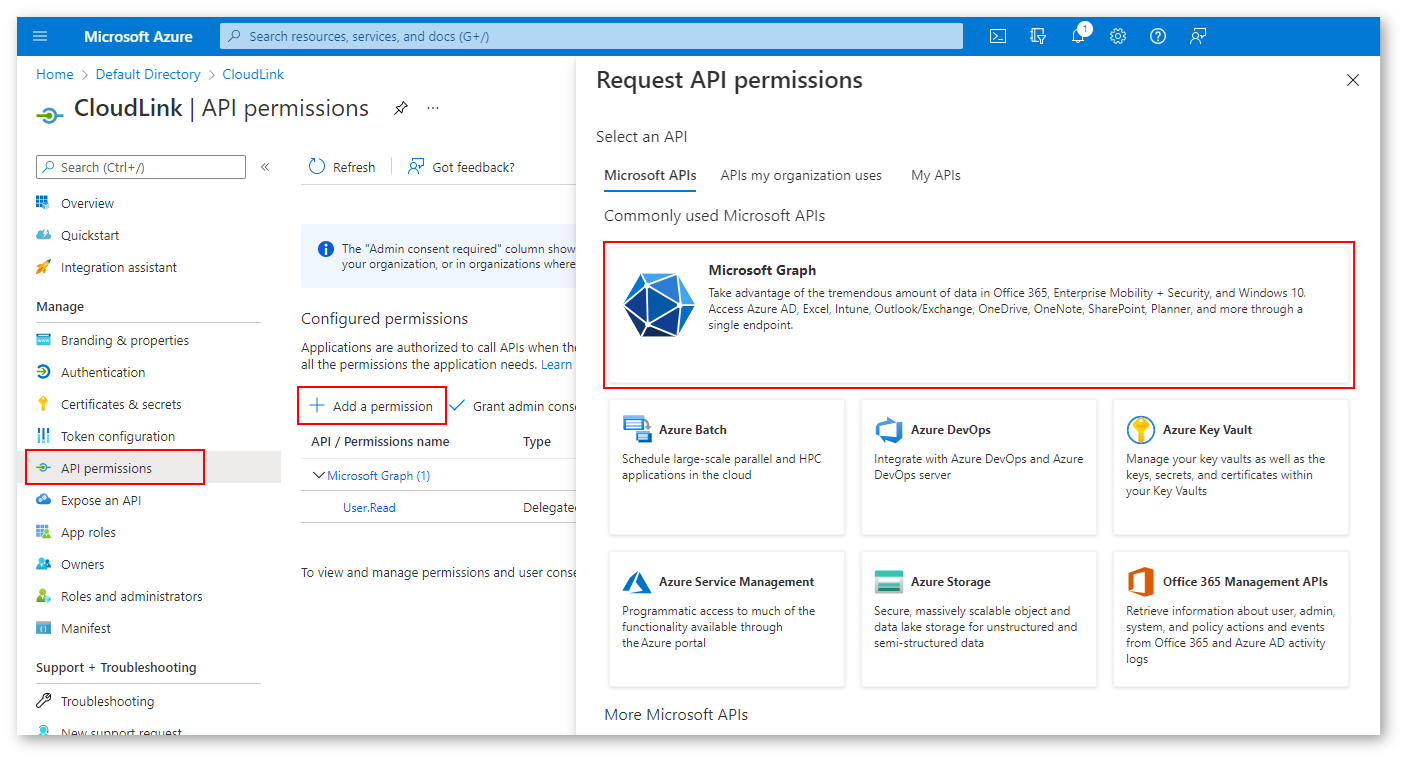This screenshot has height=761, width=1406.
Task: Click the Microsoft Graph polyhedron logo
Action: (x=658, y=303)
